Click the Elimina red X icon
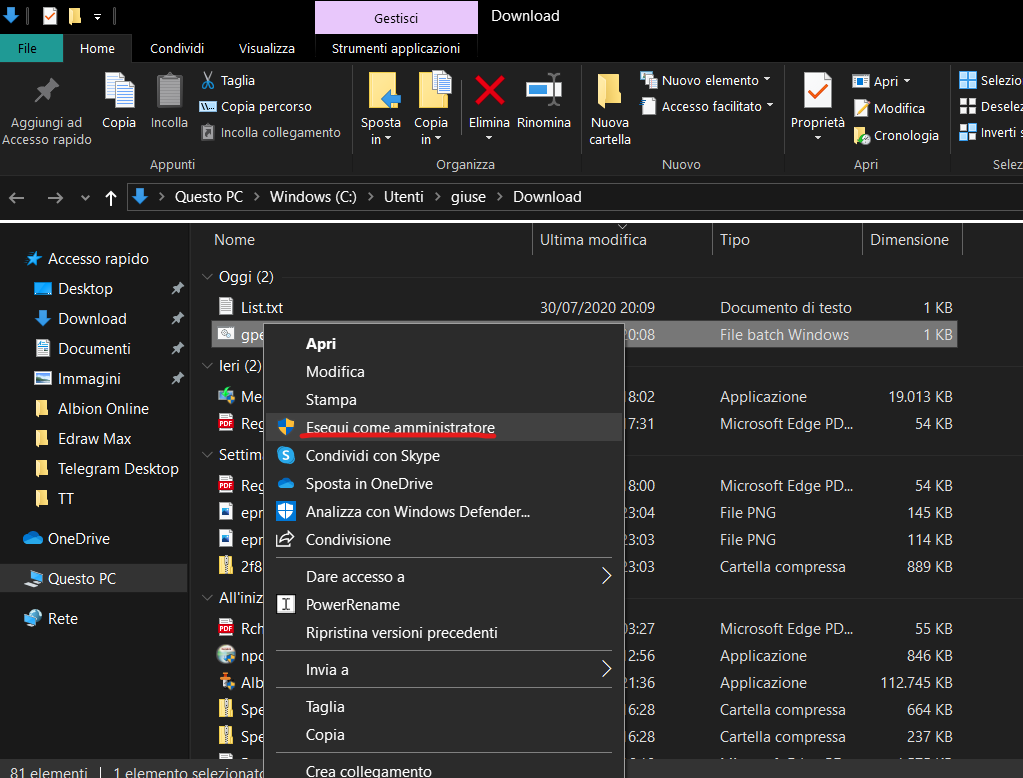 [x=489, y=91]
